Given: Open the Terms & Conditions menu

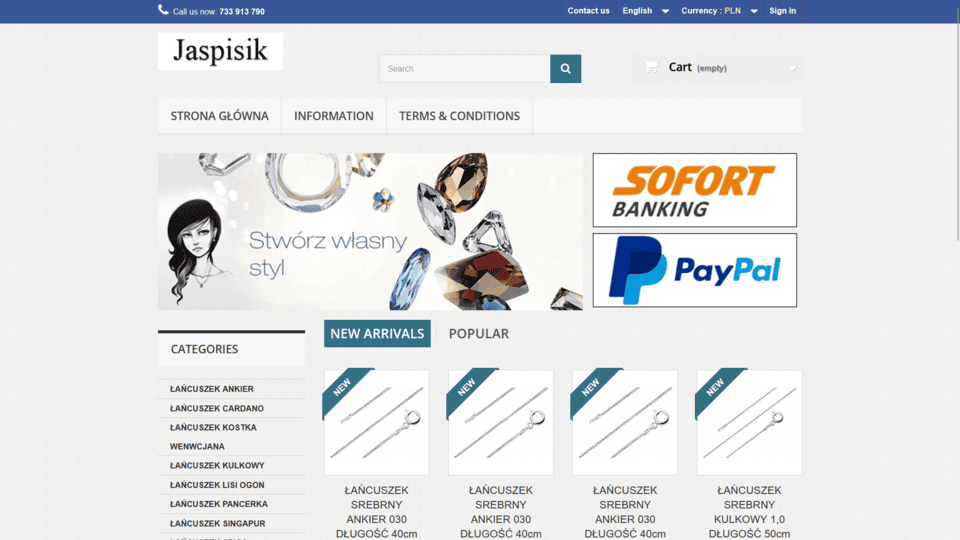Looking at the screenshot, I should point(459,116).
